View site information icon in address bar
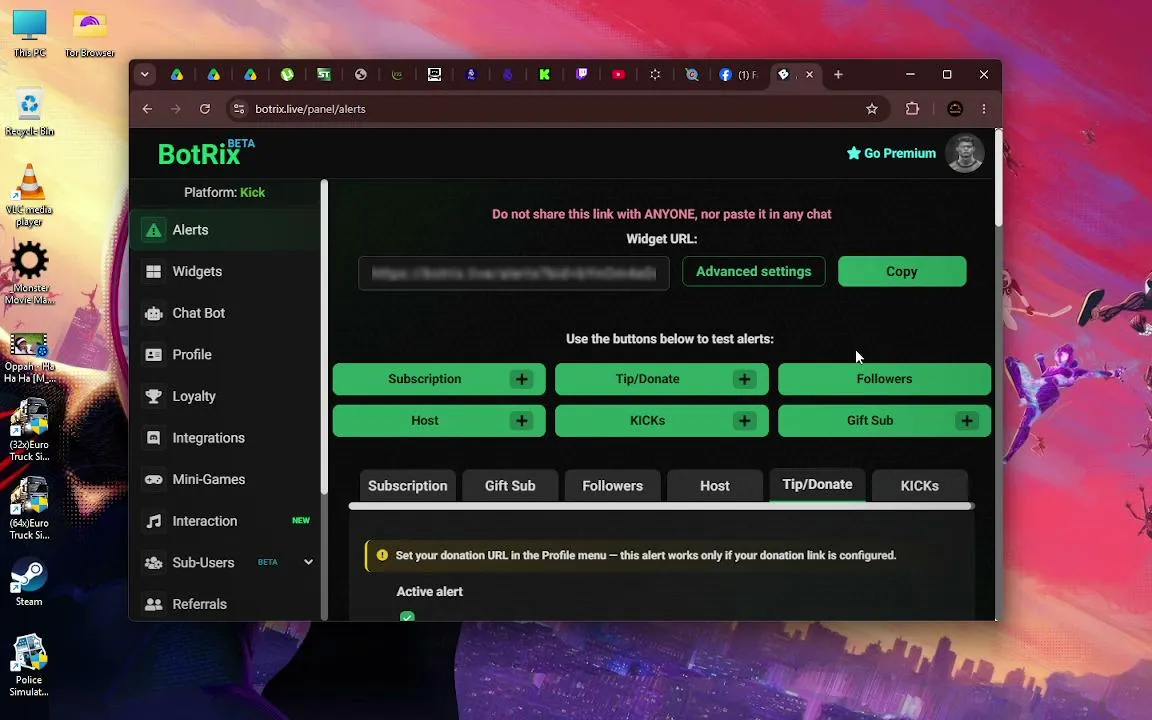This screenshot has height=720, width=1152. click(x=238, y=109)
